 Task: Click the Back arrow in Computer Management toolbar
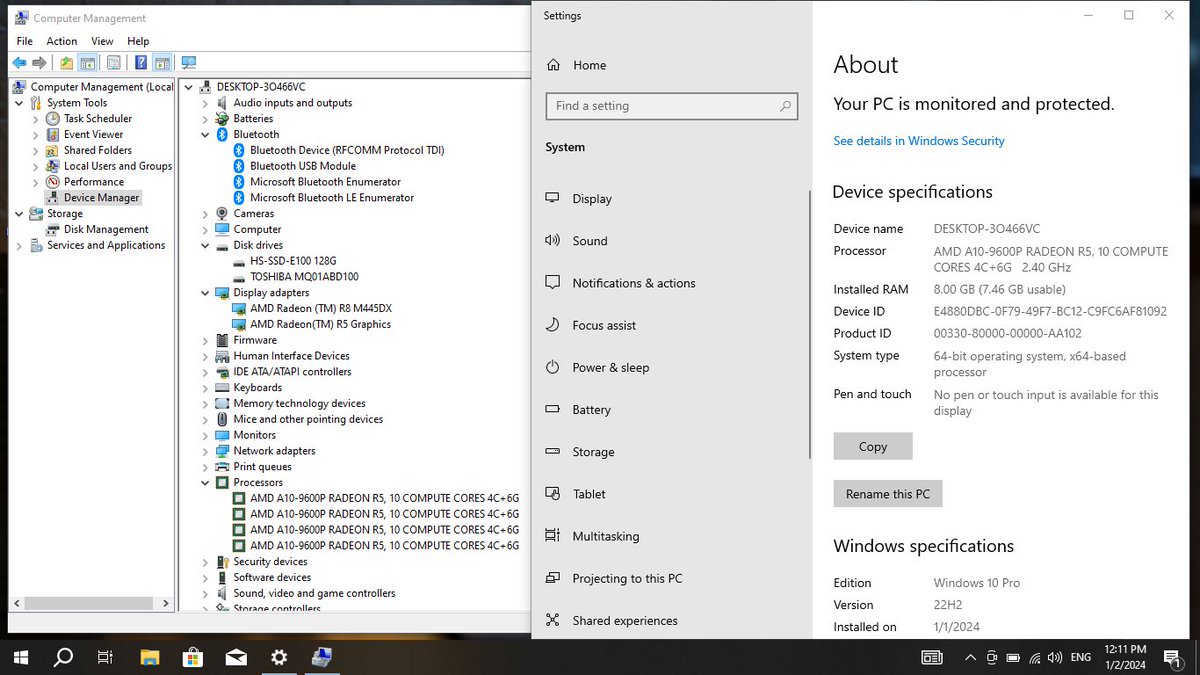[x=19, y=63]
